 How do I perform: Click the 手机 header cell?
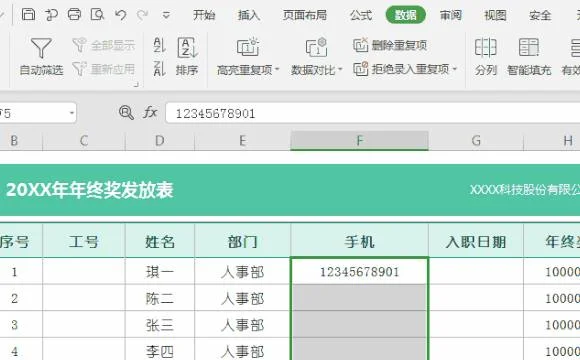(360, 242)
